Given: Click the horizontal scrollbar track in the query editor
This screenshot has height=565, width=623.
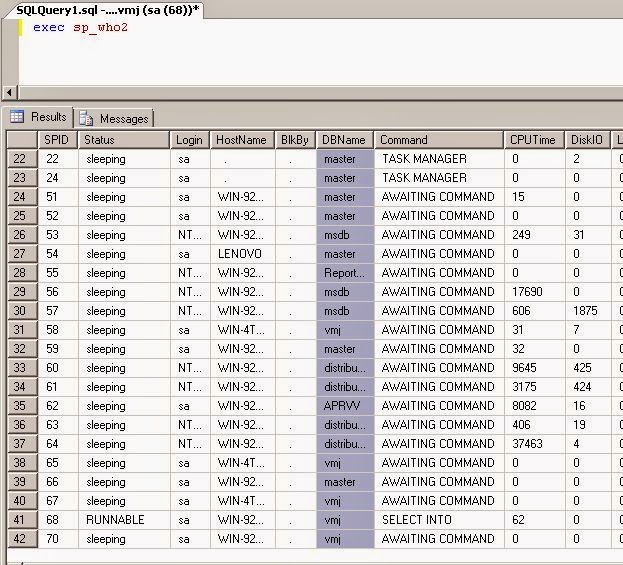Looking at the screenshot, I should [320, 93].
